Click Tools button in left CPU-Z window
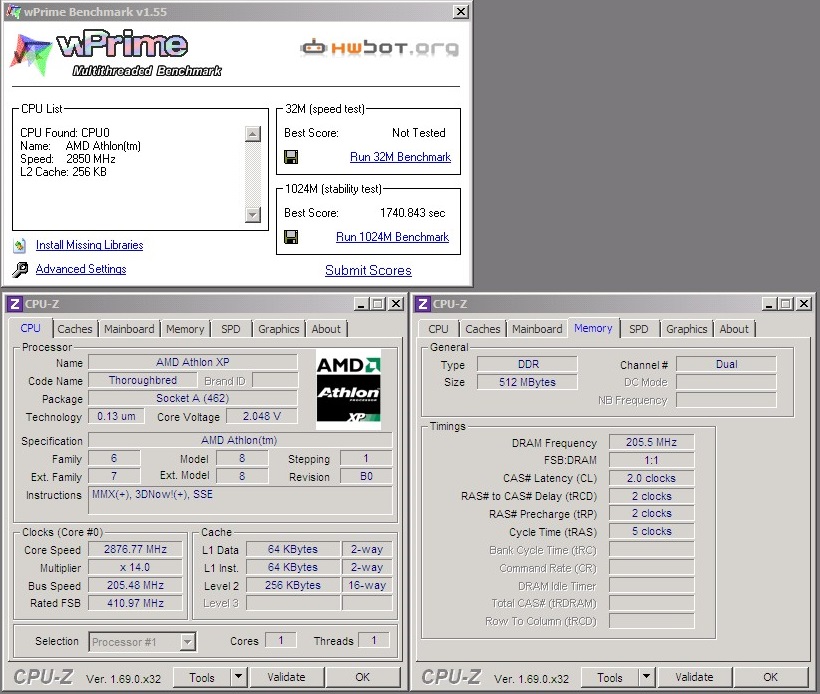The width and height of the screenshot is (820, 694). click(x=201, y=678)
